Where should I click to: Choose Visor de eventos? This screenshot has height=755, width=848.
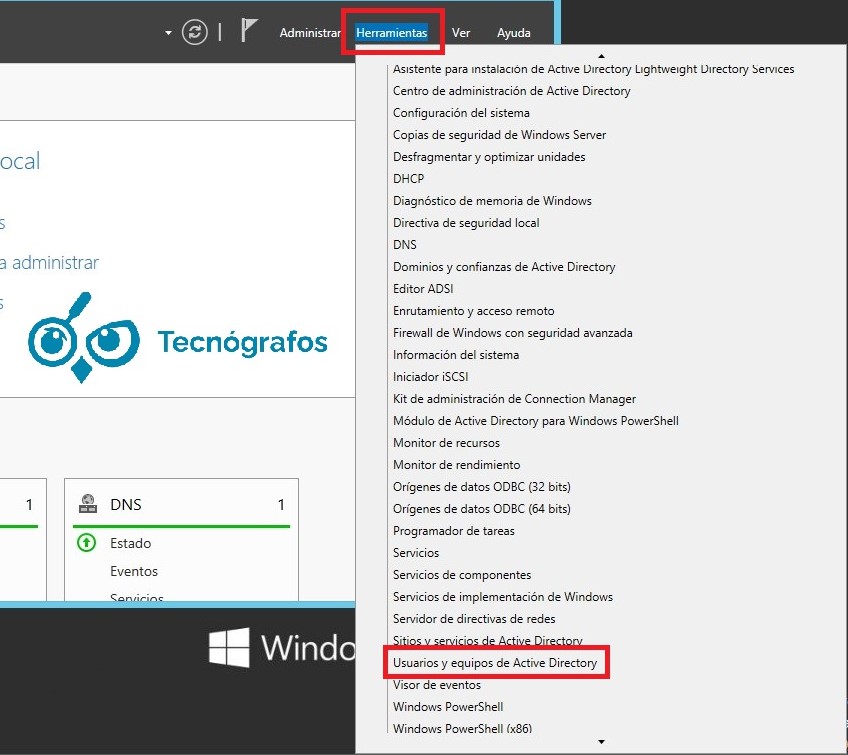pyautogui.click(x=437, y=685)
